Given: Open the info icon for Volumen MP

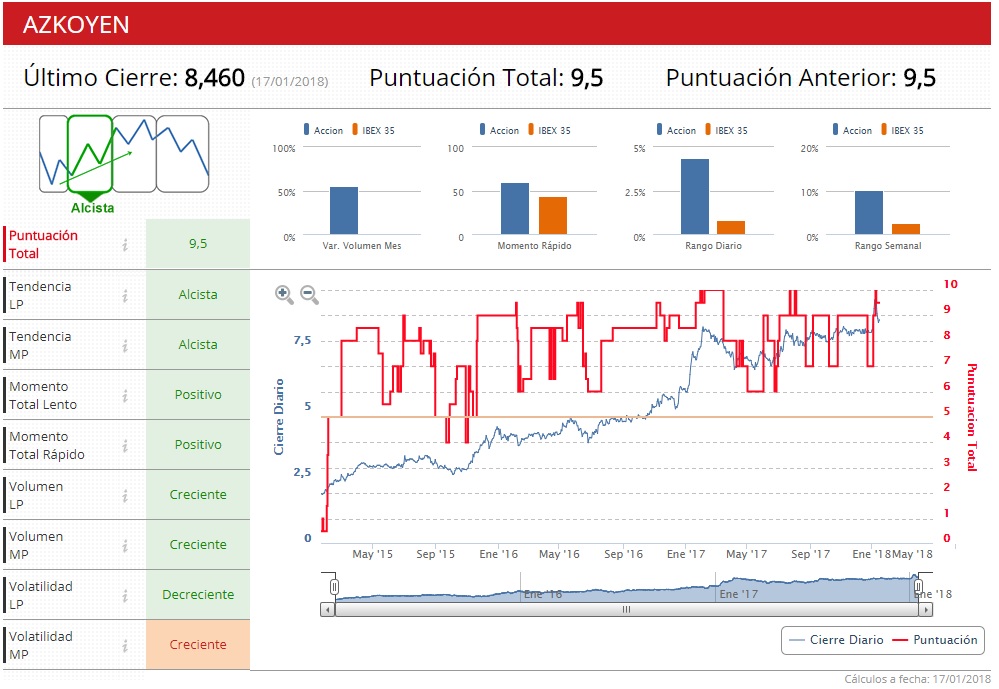Looking at the screenshot, I should coord(125,546).
